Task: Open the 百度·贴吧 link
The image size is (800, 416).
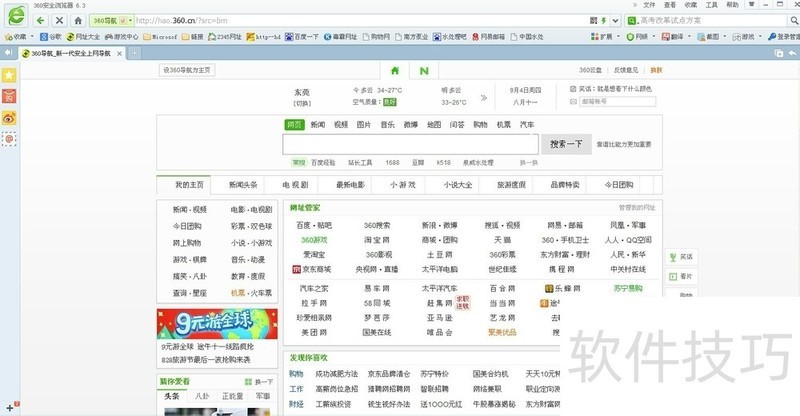Action: (x=314, y=225)
